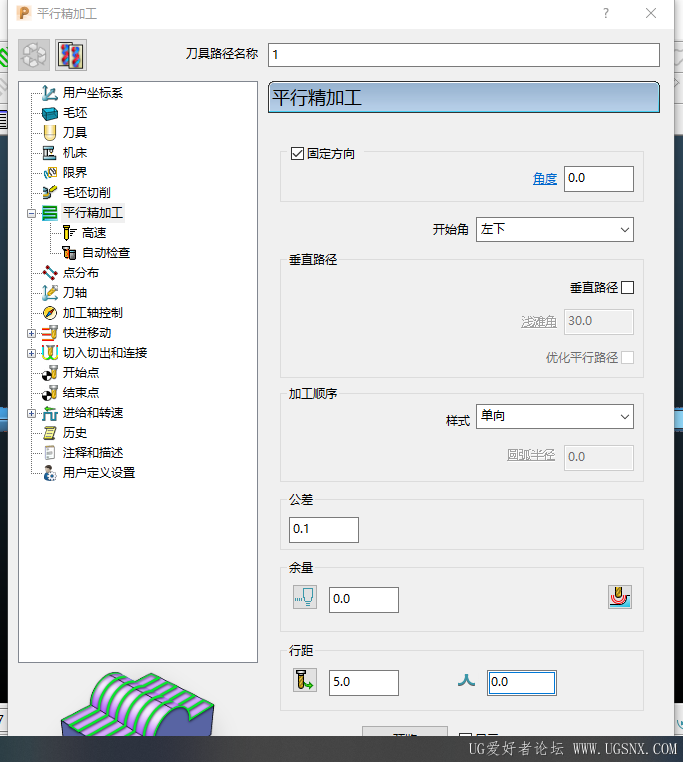Select the 快进移动 rapid move icon
The width and height of the screenshot is (683, 762).
pos(50,333)
